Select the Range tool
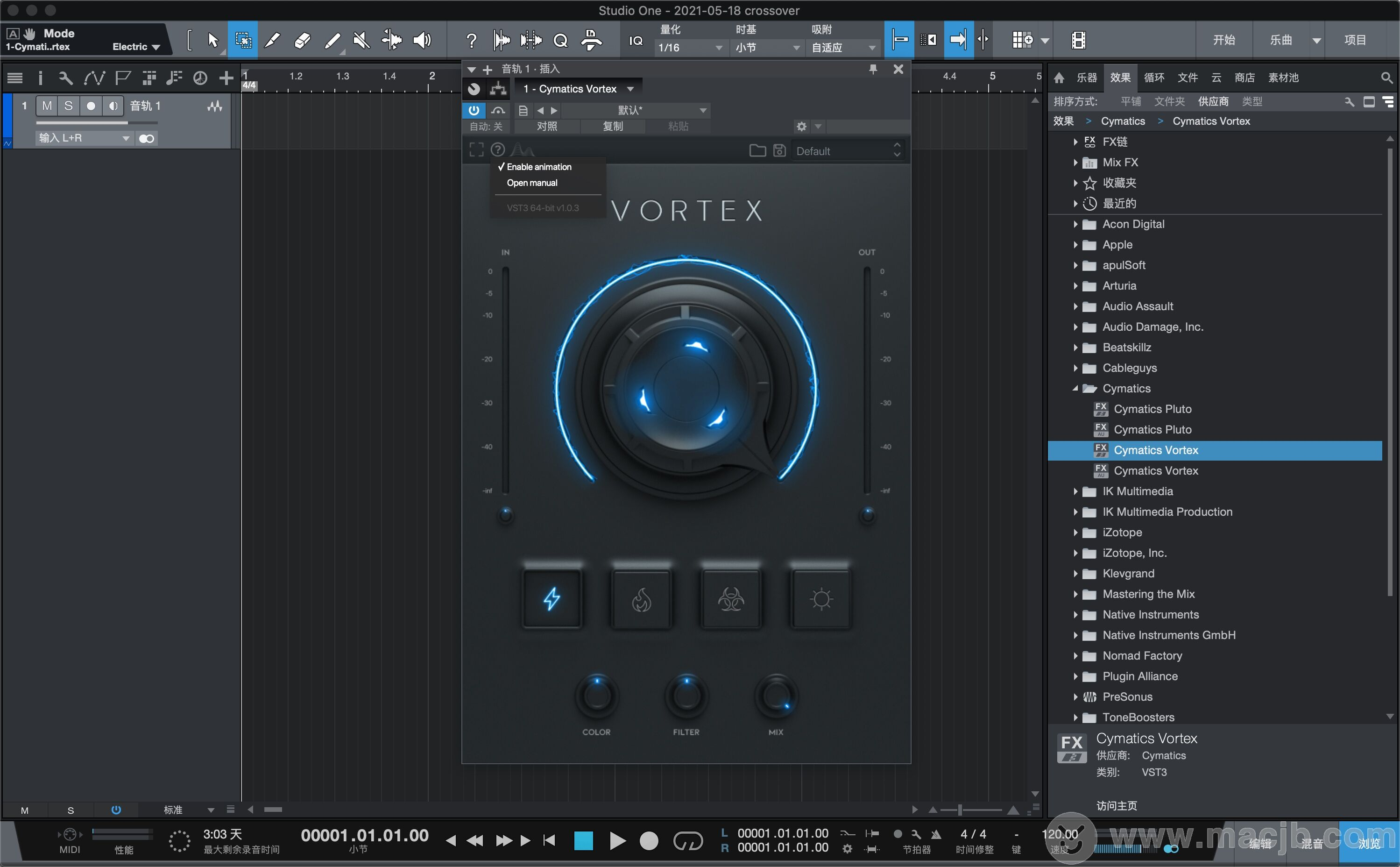The width and height of the screenshot is (1400, 867). [243, 40]
